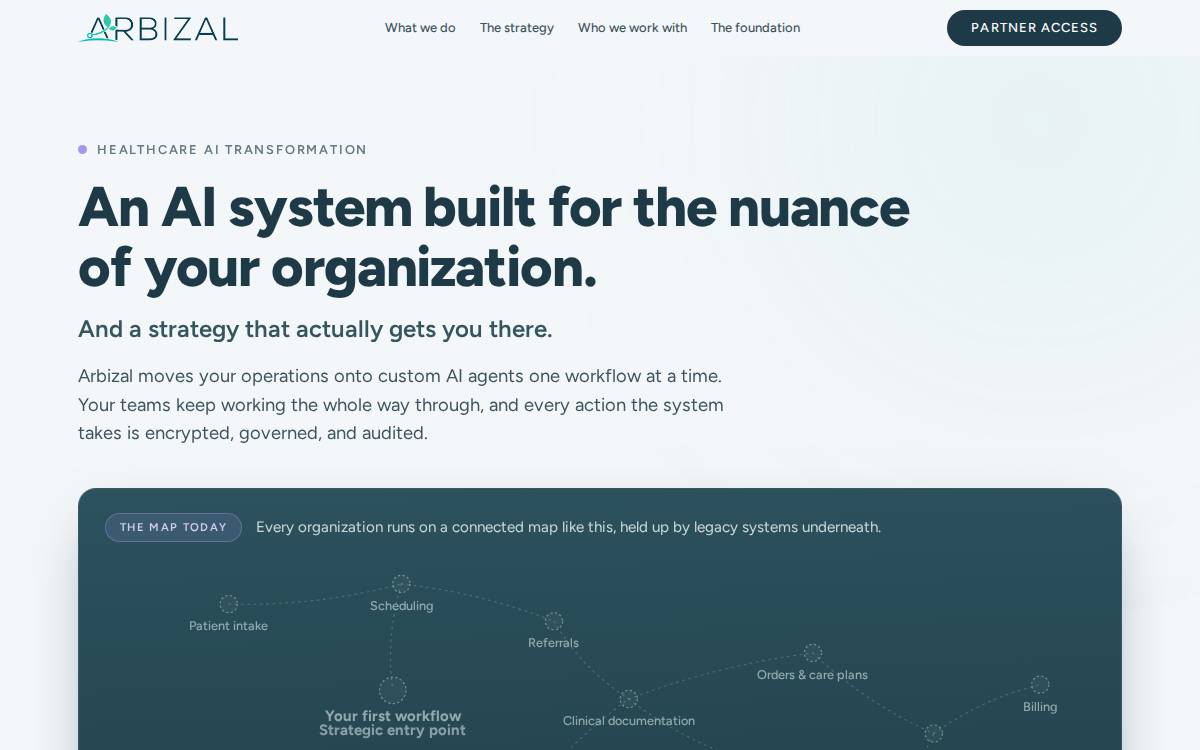This screenshot has width=1200, height=750.
Task: Click the purple dot before Healthcare label
Action: point(83,150)
